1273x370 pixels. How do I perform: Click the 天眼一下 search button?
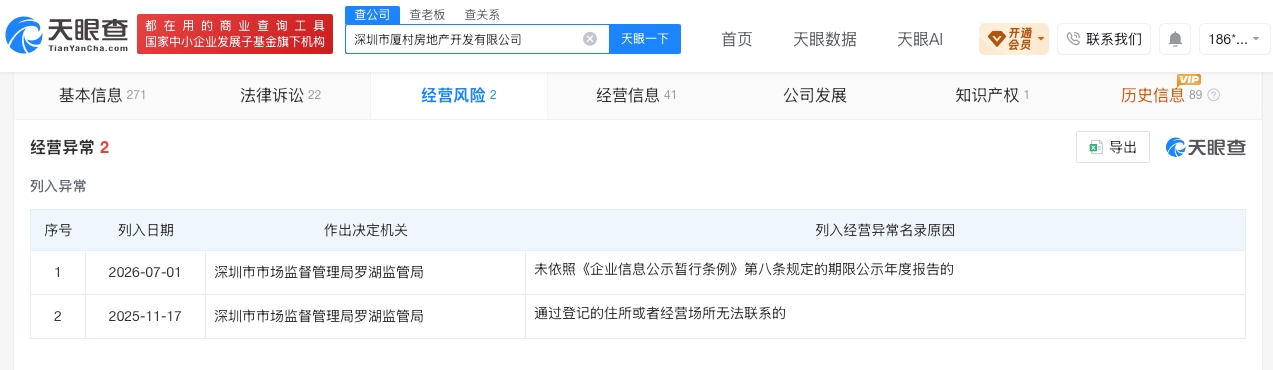click(x=644, y=39)
